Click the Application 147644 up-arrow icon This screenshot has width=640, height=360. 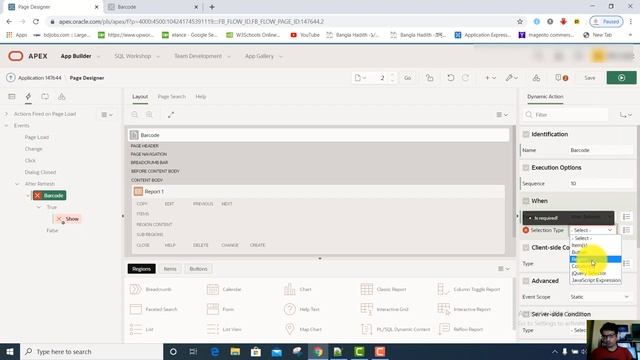11,78
